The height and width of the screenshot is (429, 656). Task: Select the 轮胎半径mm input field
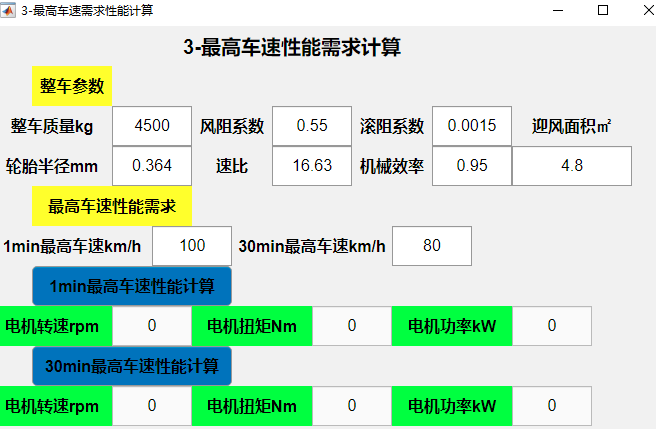[152, 166]
